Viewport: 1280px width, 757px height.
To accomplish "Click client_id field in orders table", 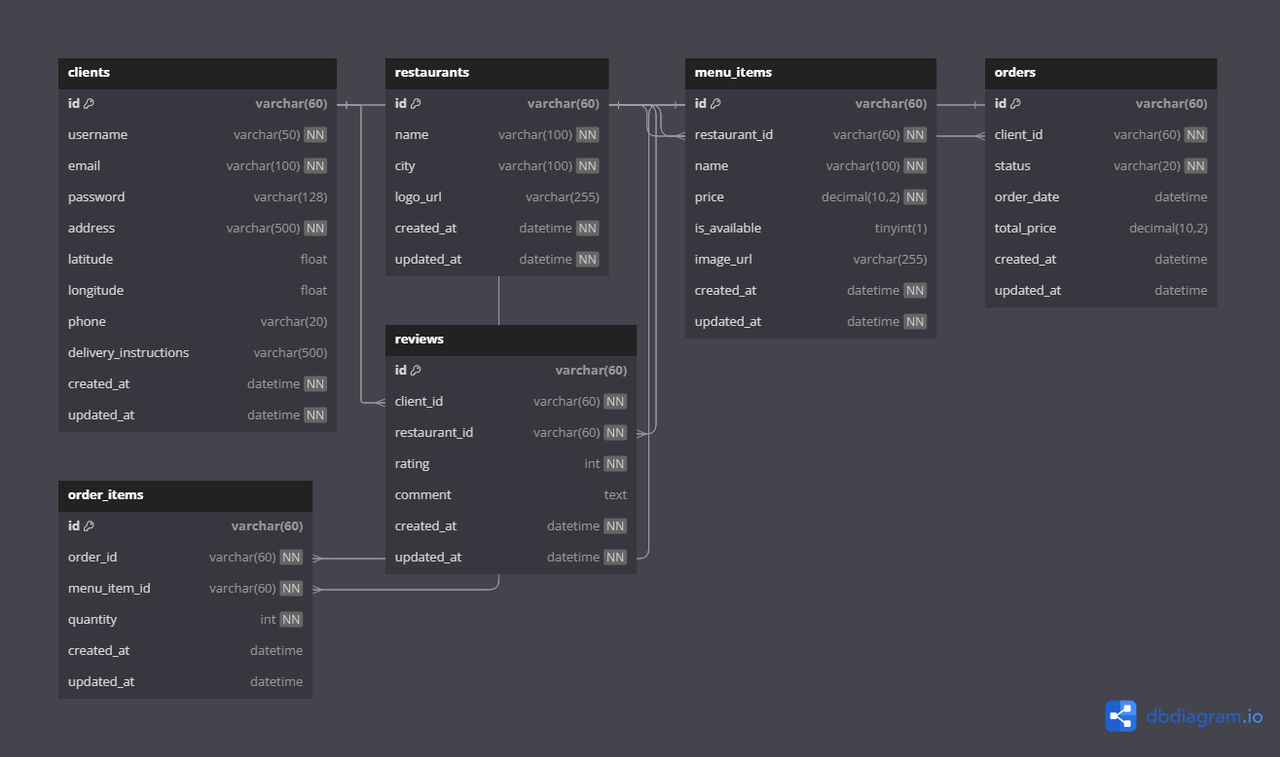I will (x=1101, y=135).
